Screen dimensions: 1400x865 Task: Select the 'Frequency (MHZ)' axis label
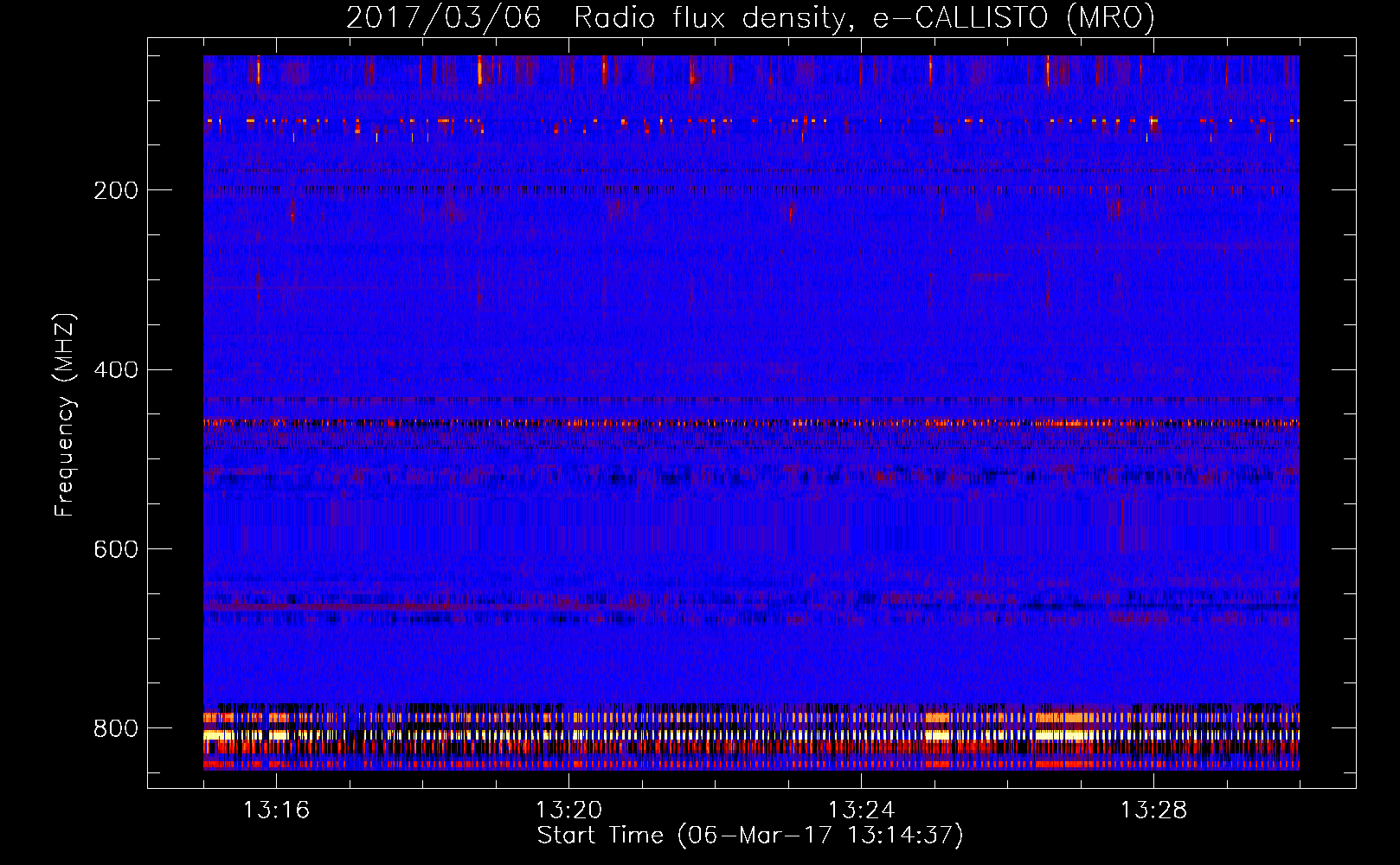[x=65, y=414]
